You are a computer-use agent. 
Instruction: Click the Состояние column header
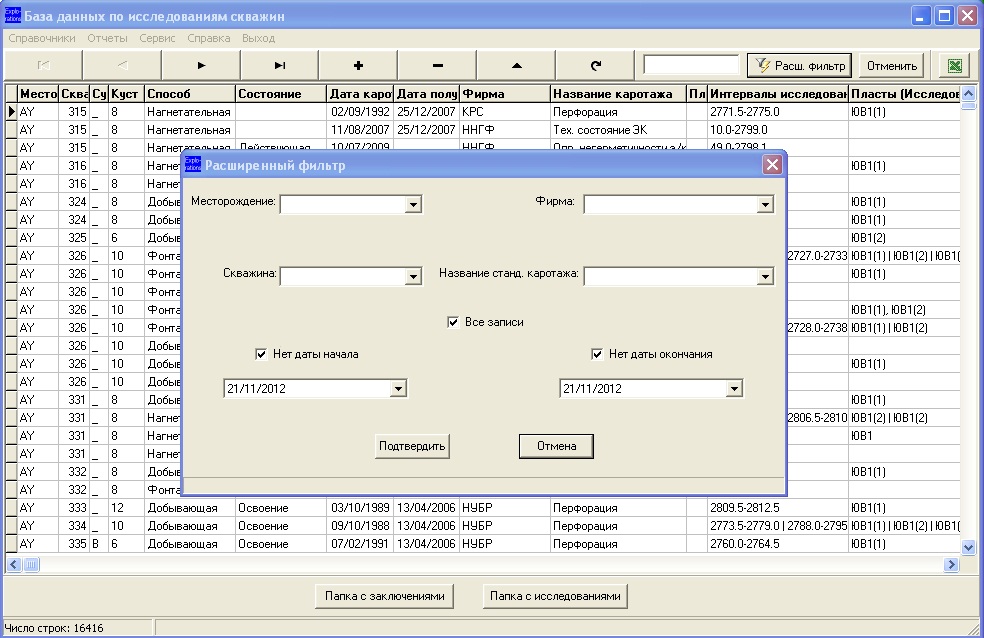(281, 94)
